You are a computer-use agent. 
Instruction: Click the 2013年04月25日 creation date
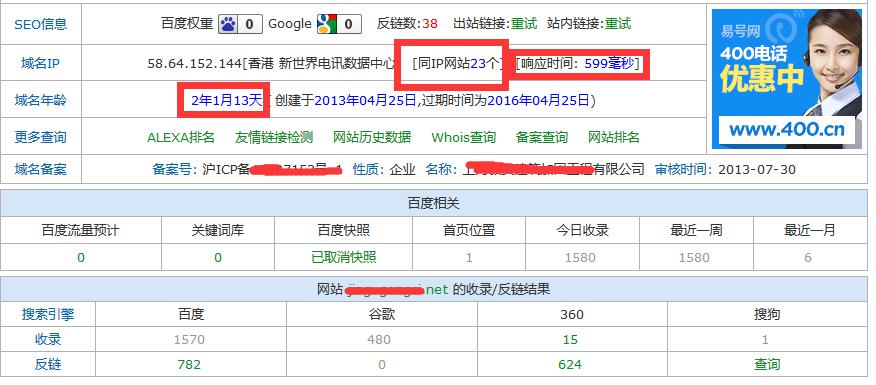[x=365, y=101]
